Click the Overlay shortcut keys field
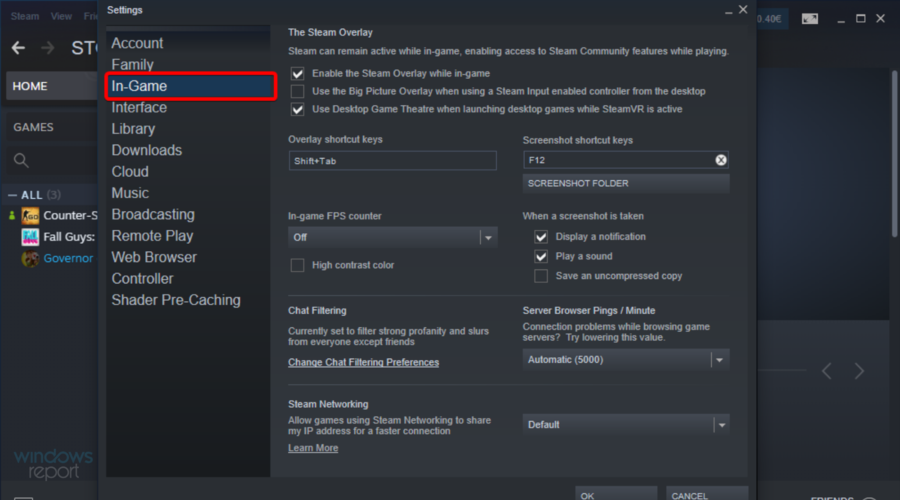This screenshot has height=500, width=900. (x=392, y=161)
